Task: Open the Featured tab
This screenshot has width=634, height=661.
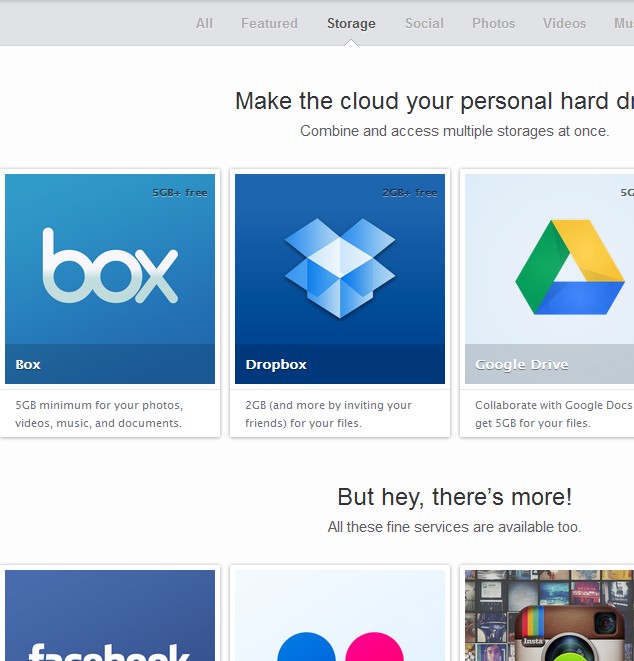Action: pos(269,23)
